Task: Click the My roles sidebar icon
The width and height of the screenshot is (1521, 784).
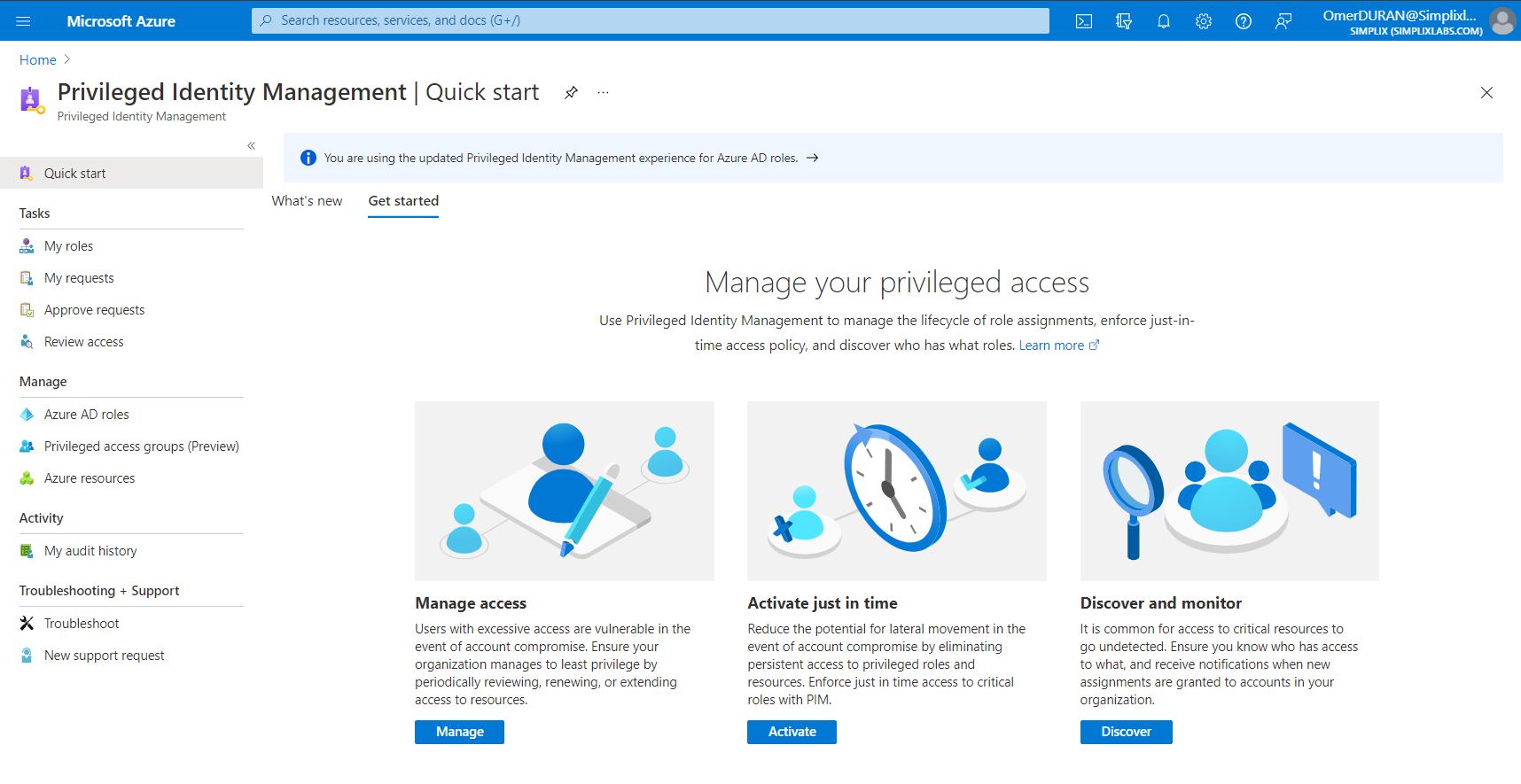Action: 27,246
